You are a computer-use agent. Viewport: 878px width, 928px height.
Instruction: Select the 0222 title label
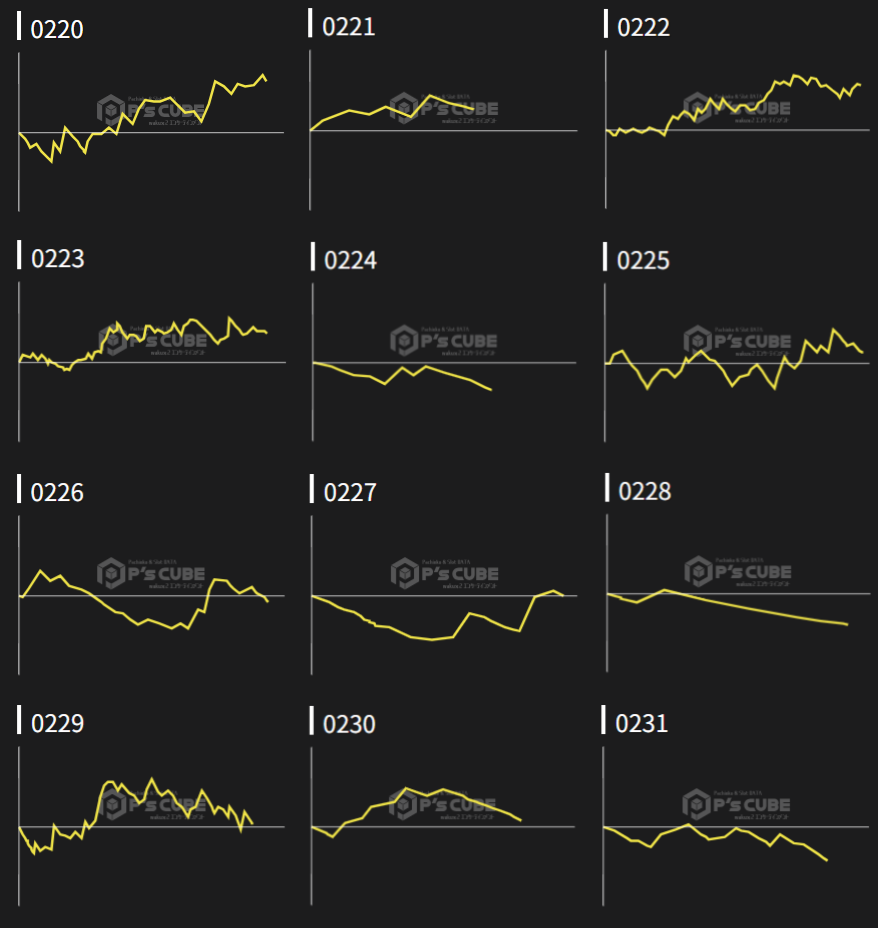pos(643,27)
